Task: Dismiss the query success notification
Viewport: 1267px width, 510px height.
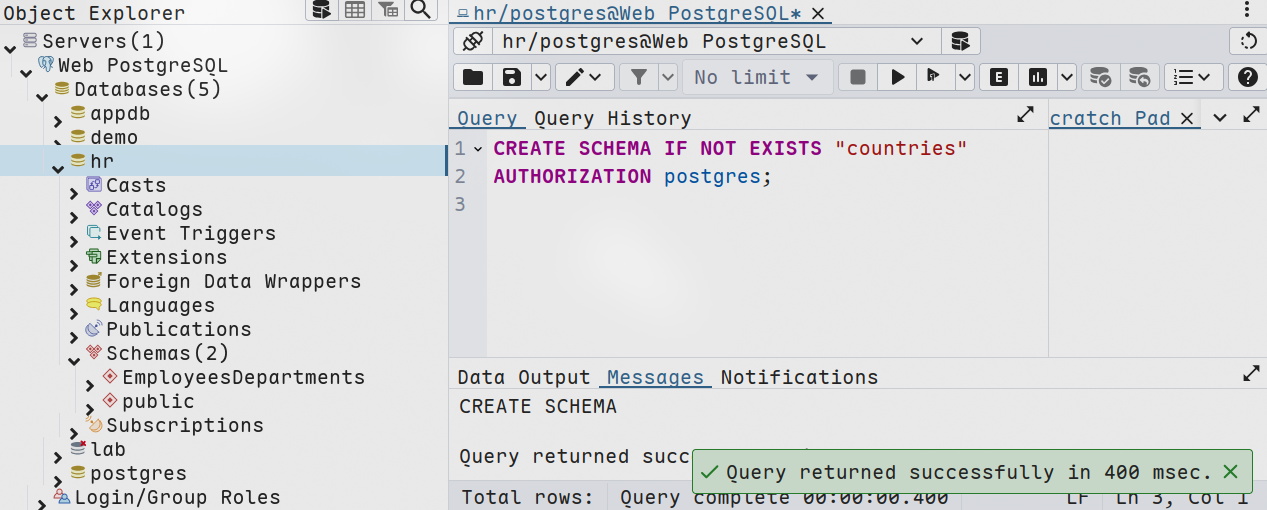Action: pyautogui.click(x=1231, y=472)
